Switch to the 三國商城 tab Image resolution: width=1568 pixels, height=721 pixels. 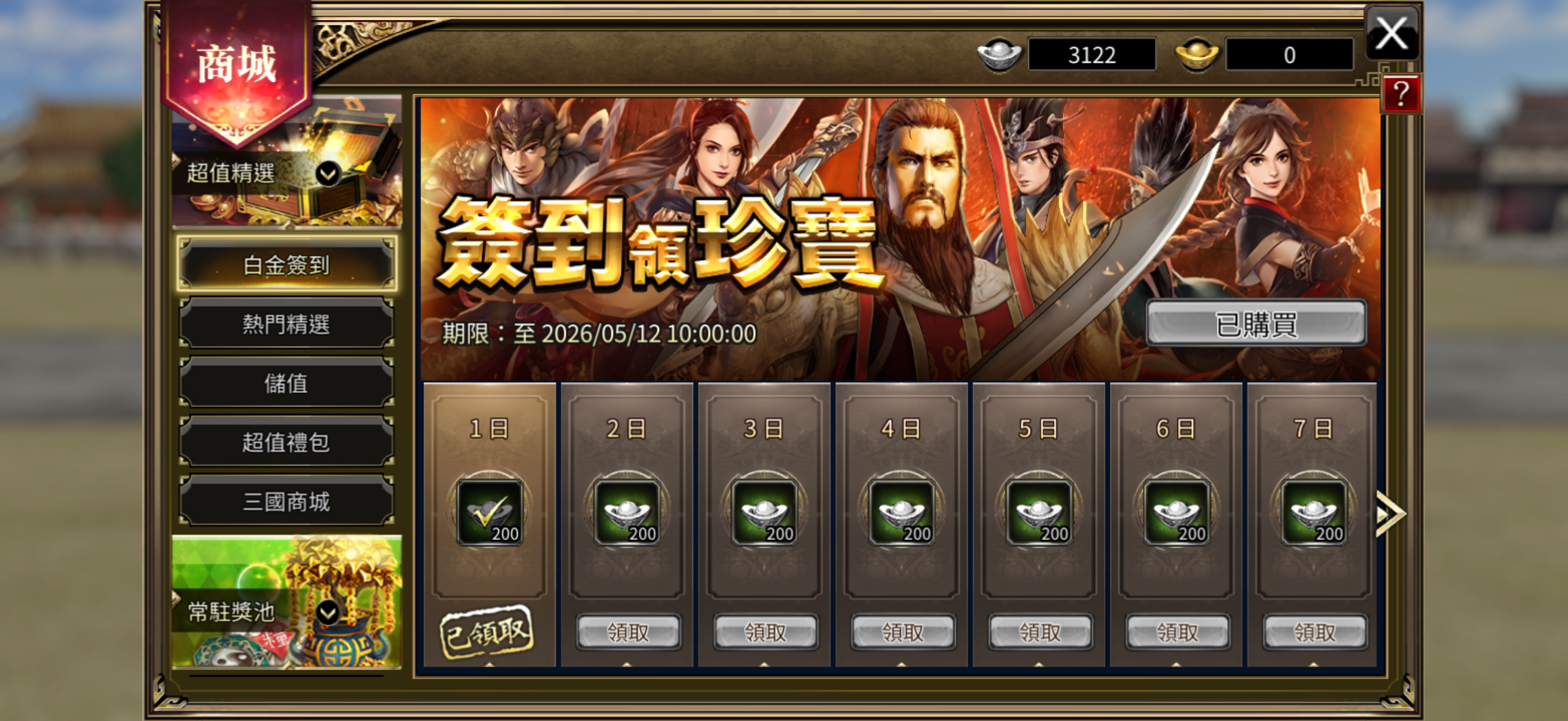[286, 501]
